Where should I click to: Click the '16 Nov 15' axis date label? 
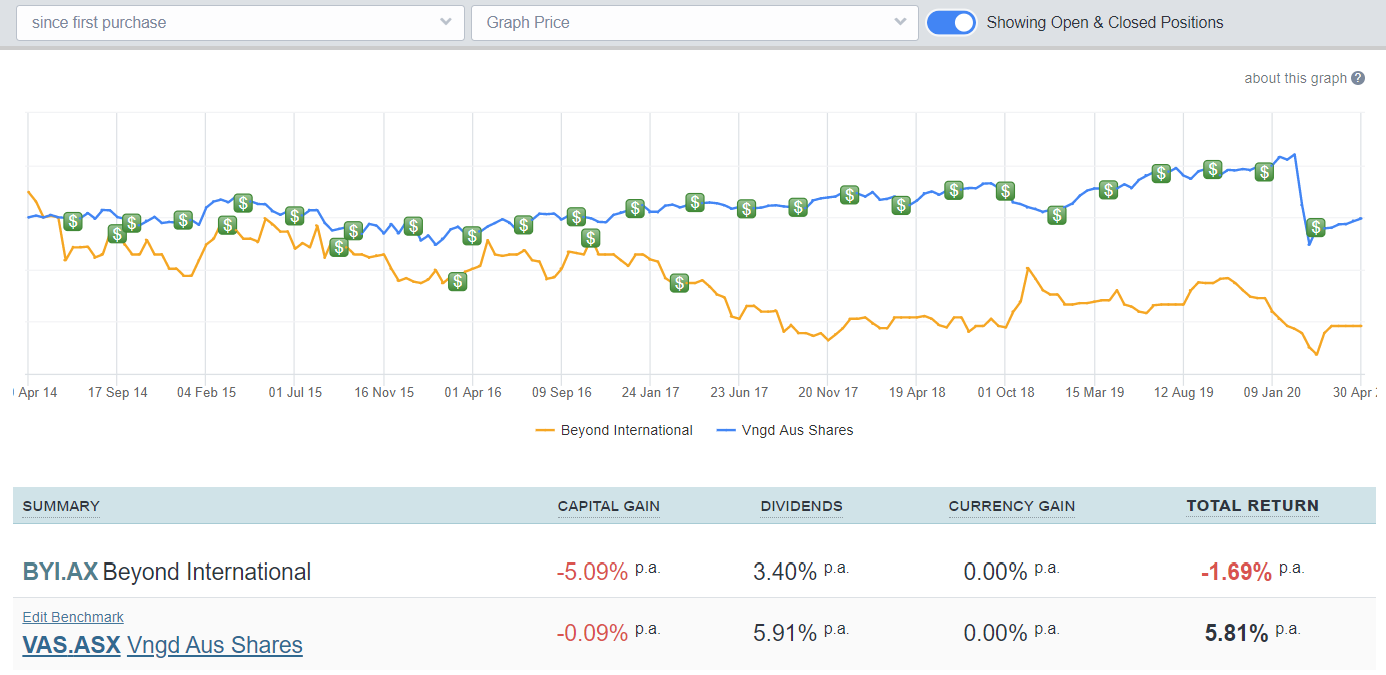[x=384, y=392]
